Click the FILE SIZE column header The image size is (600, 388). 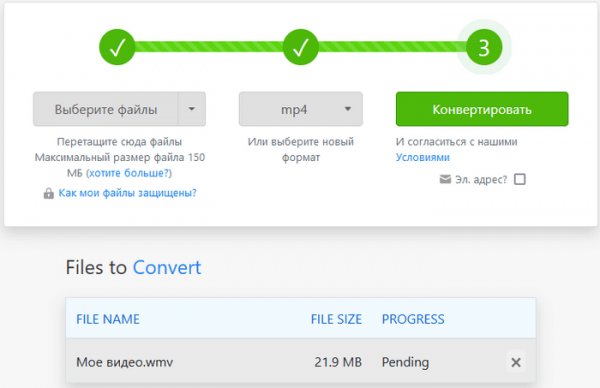(336, 319)
